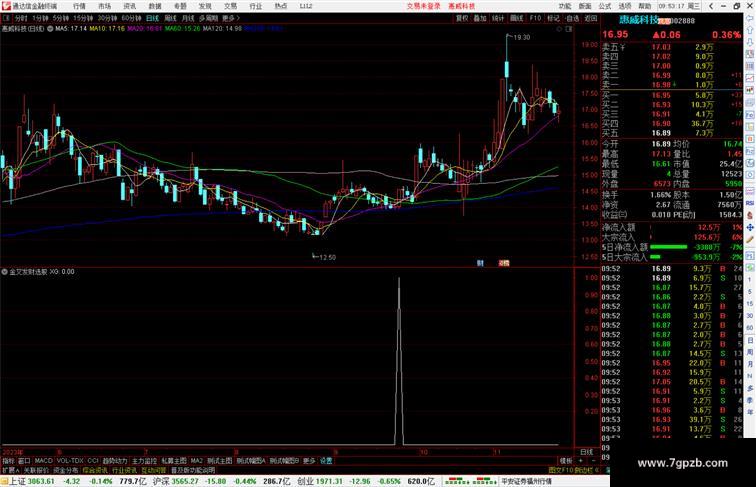The height and width of the screenshot is (487, 756).
Task: Open the bottom 更多 indicators dropdown
Action: point(309,461)
